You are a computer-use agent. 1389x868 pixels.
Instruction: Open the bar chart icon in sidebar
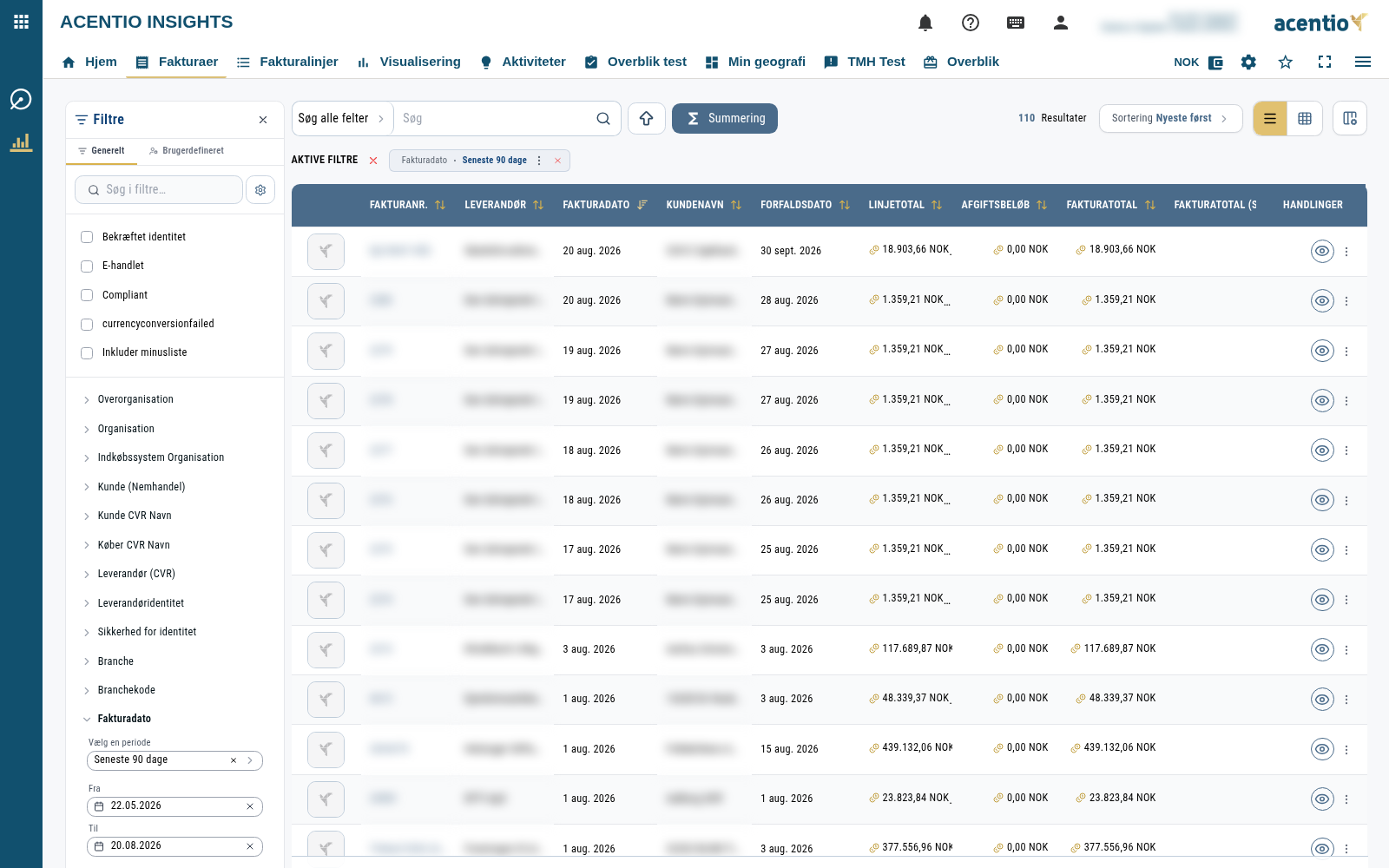point(21,142)
